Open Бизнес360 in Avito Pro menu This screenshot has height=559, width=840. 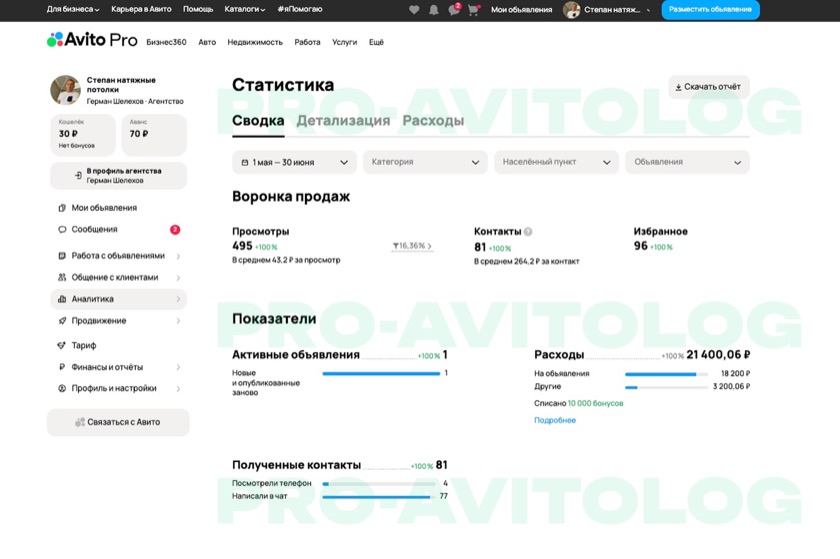point(167,42)
